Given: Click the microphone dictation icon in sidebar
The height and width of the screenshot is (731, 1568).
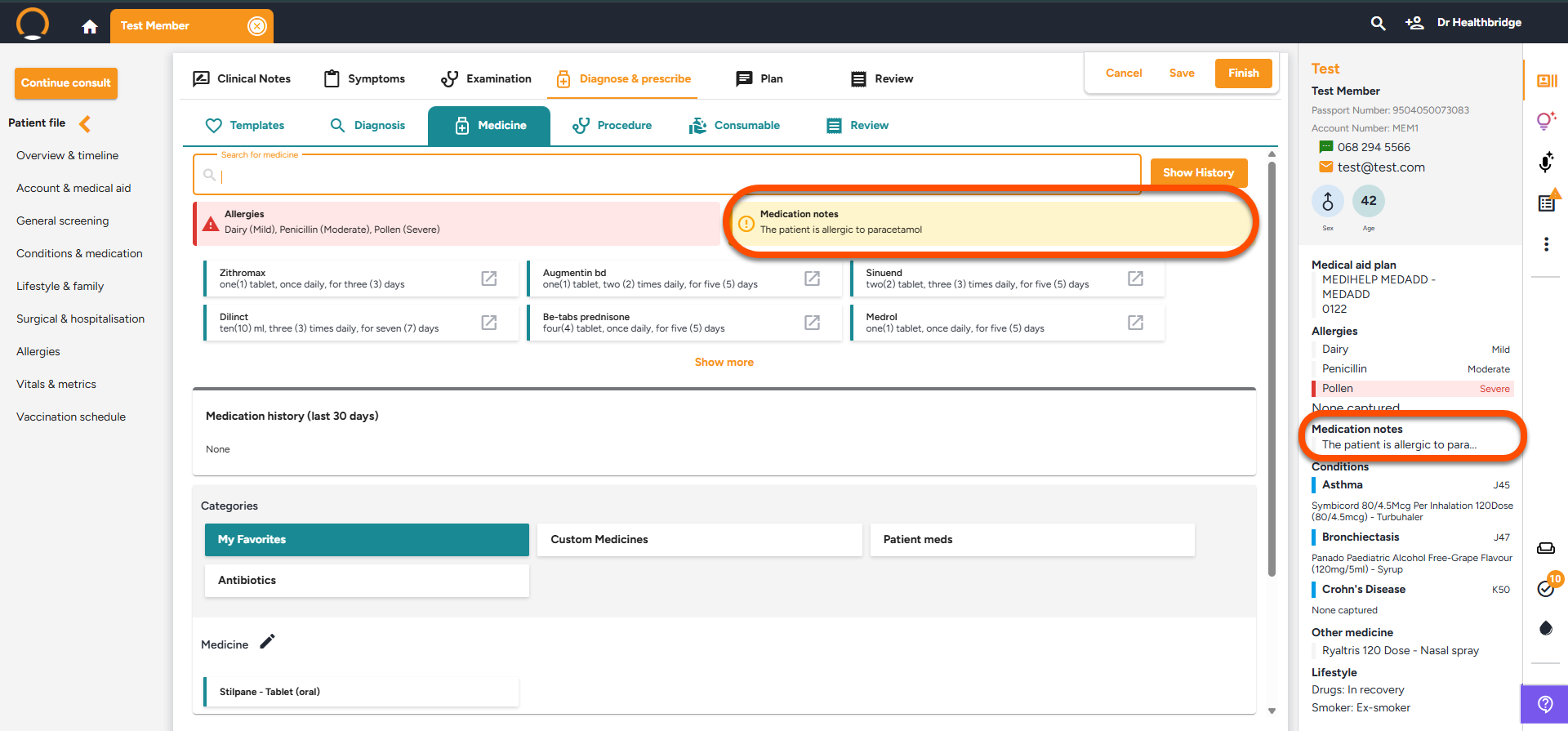Looking at the screenshot, I should pyautogui.click(x=1546, y=162).
